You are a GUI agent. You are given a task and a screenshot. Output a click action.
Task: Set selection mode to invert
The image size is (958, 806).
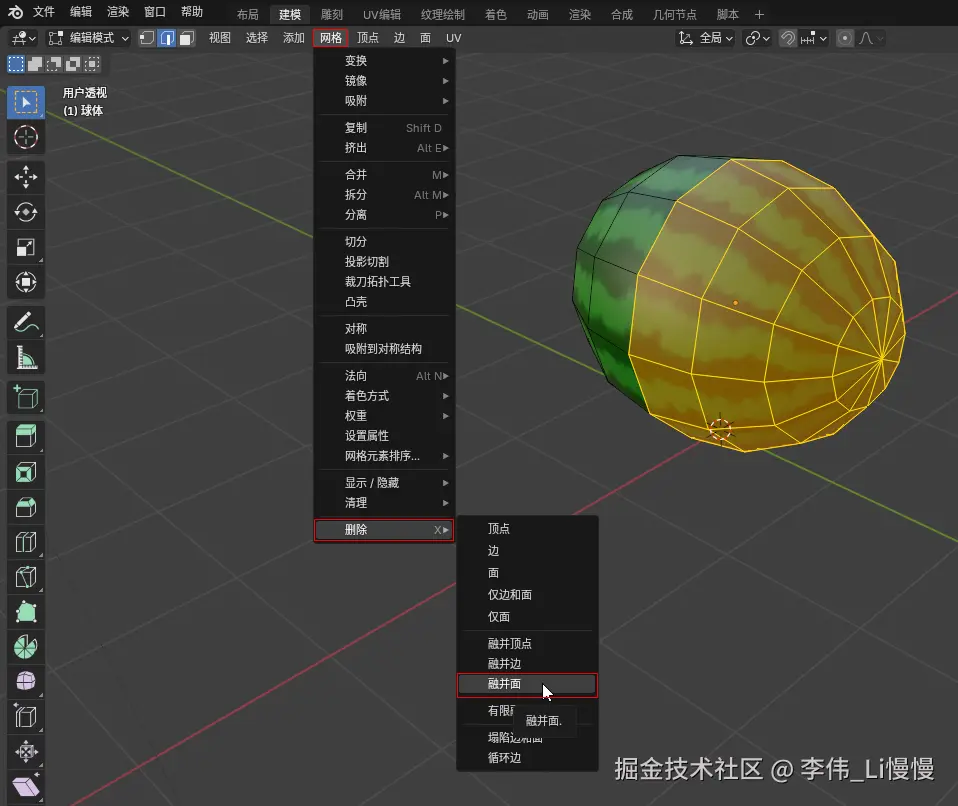coord(73,64)
